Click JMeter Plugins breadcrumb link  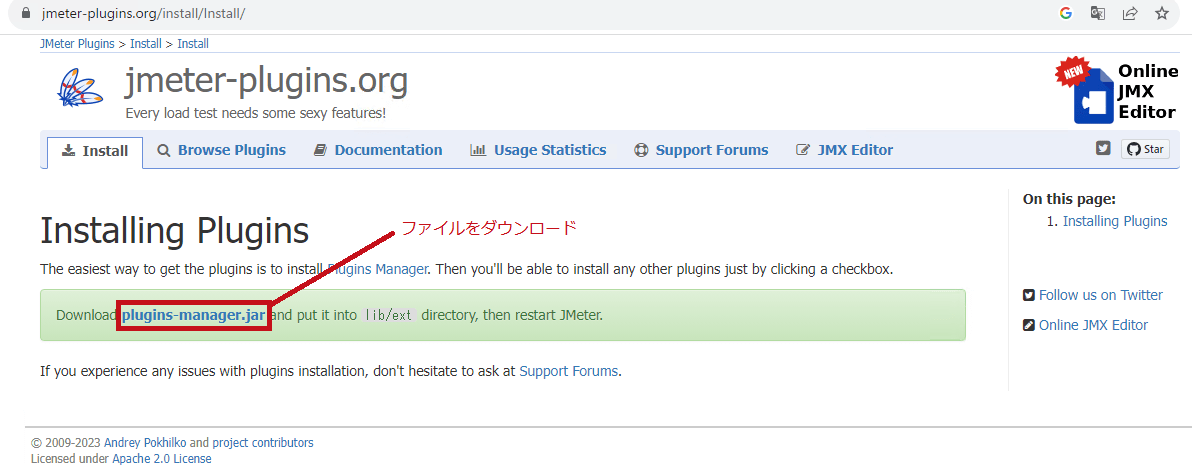click(78, 44)
